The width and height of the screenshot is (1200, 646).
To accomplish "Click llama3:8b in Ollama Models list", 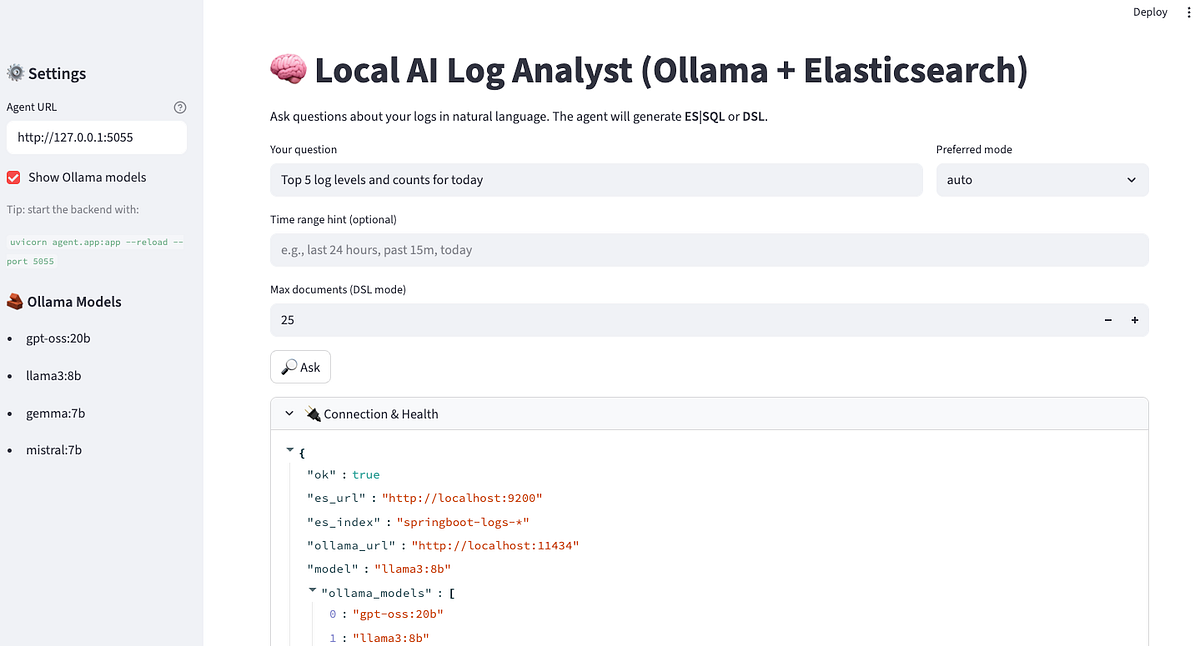I will pos(53,376).
